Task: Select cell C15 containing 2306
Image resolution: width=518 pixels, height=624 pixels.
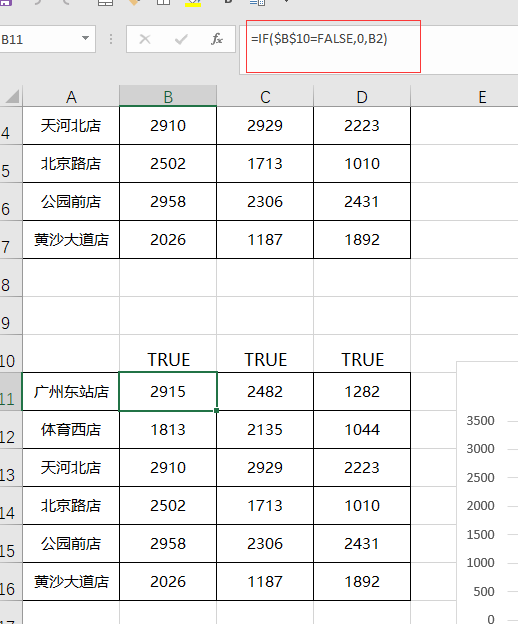Action: [265, 544]
